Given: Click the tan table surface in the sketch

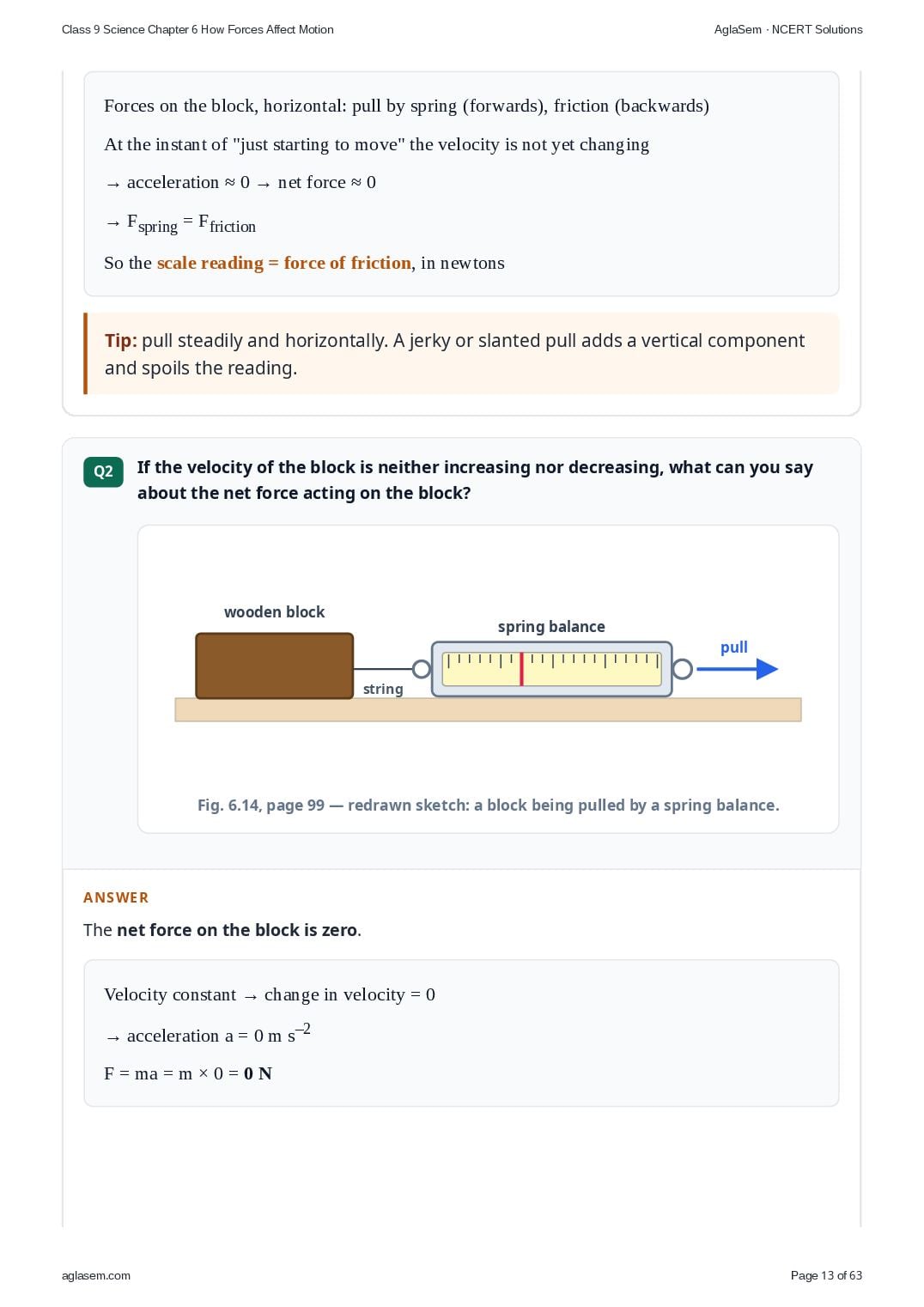Looking at the screenshot, I should click(488, 709).
